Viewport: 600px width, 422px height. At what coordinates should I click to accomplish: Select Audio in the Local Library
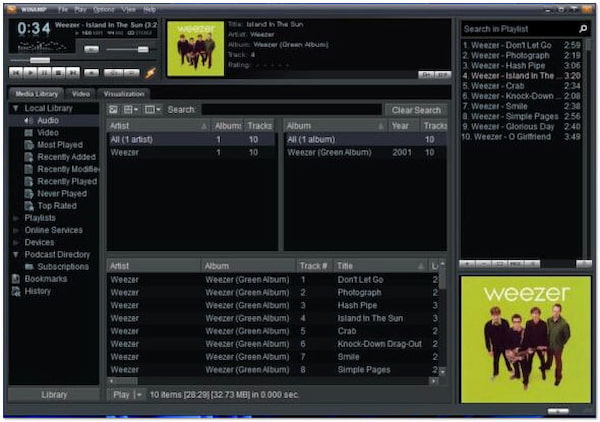[x=48, y=121]
